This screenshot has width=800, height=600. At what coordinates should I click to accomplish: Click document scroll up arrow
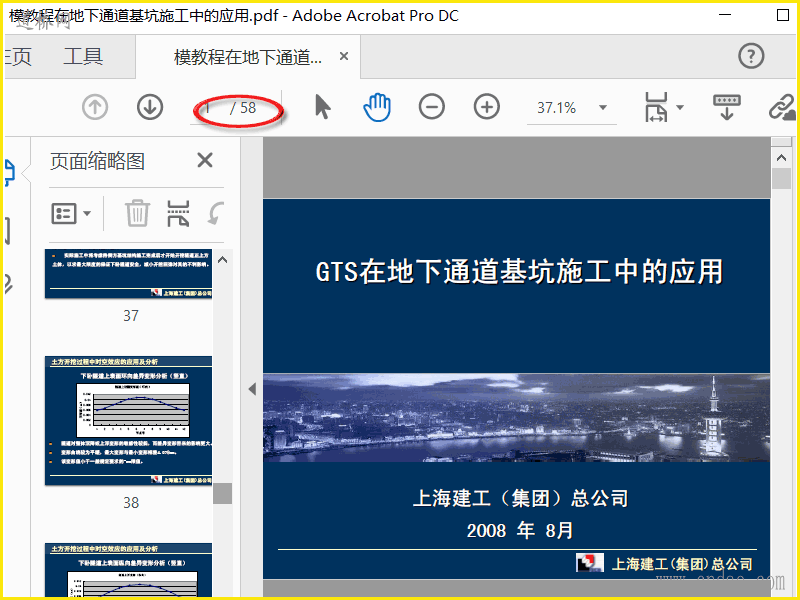[781, 158]
